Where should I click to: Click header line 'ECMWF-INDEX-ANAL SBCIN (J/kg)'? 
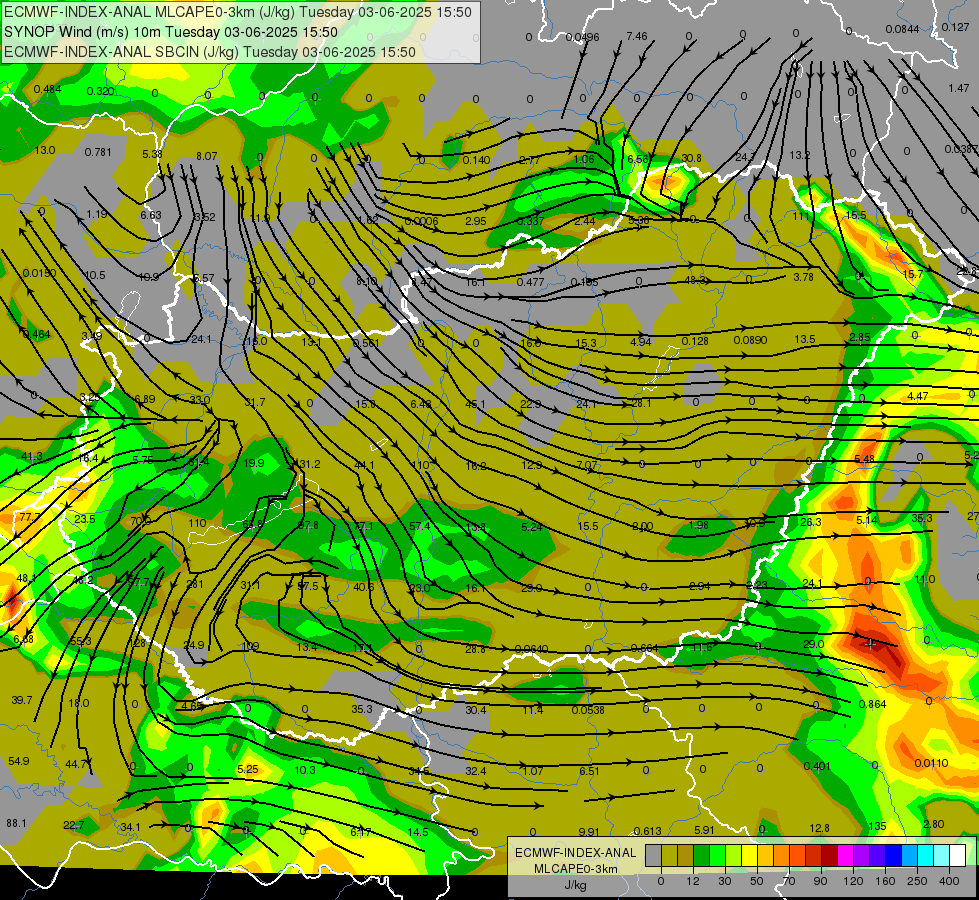(121, 52)
